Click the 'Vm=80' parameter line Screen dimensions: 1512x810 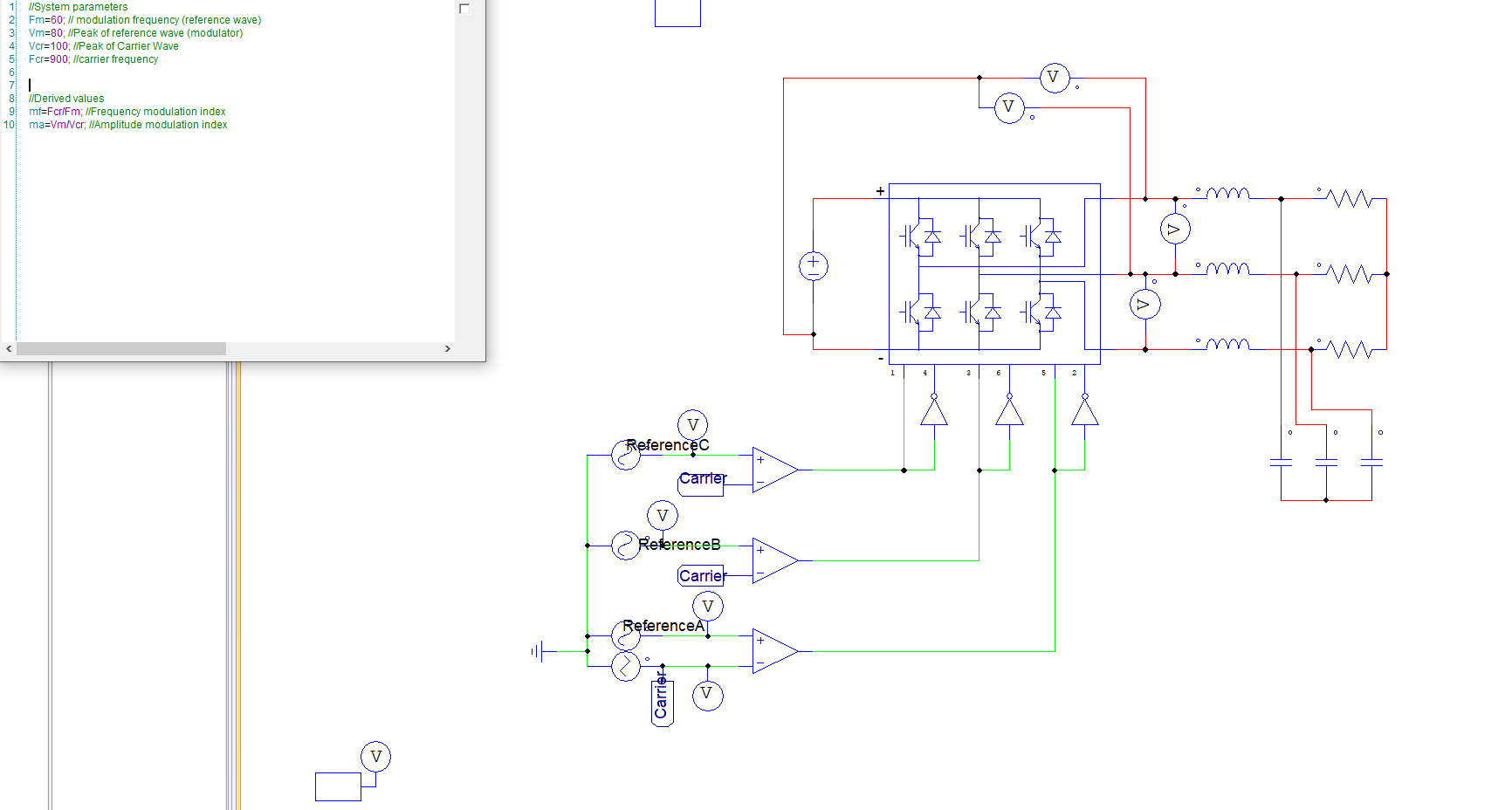(135, 33)
